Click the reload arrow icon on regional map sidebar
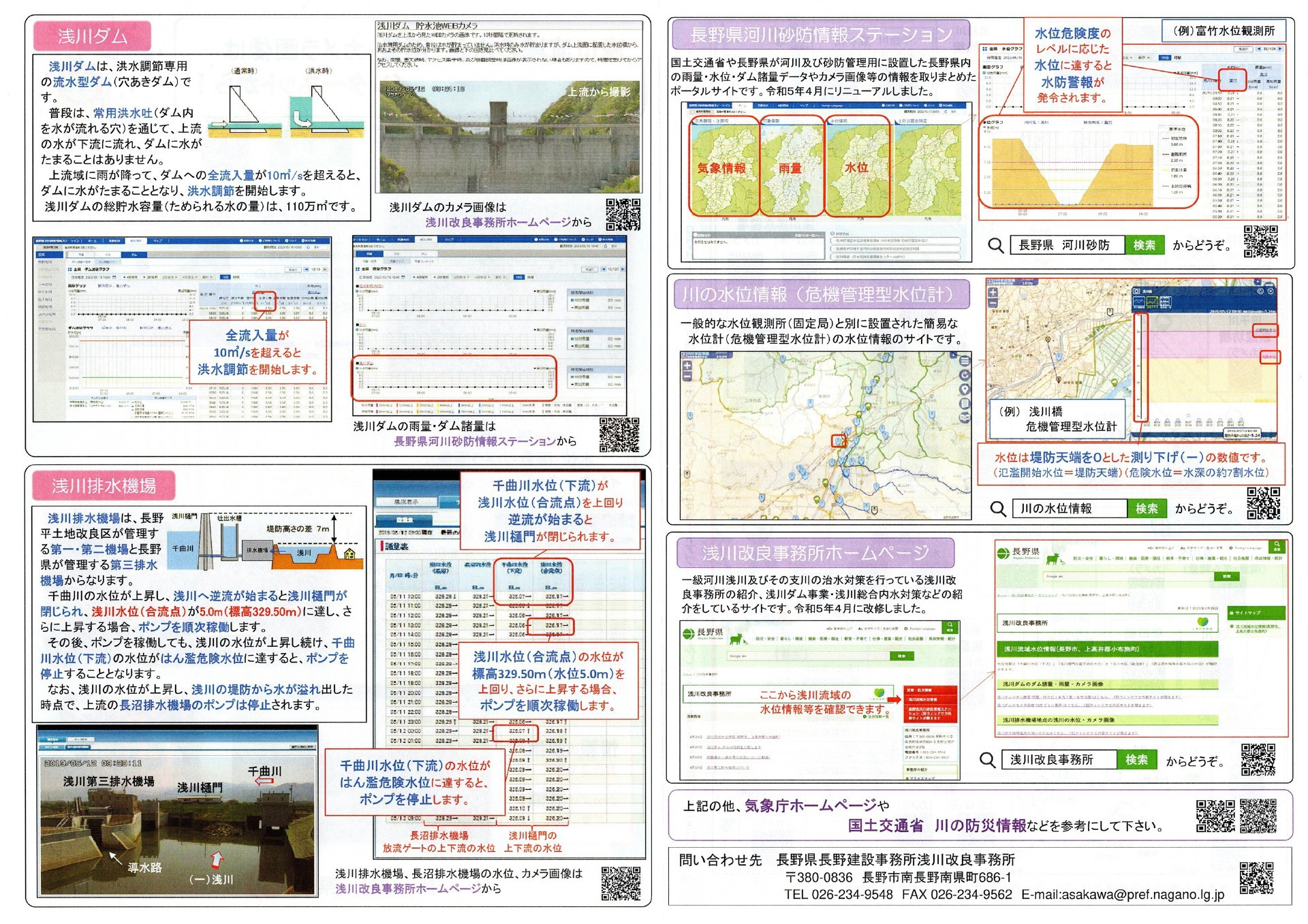Image resolution: width=1308 pixels, height=924 pixels. click(965, 375)
